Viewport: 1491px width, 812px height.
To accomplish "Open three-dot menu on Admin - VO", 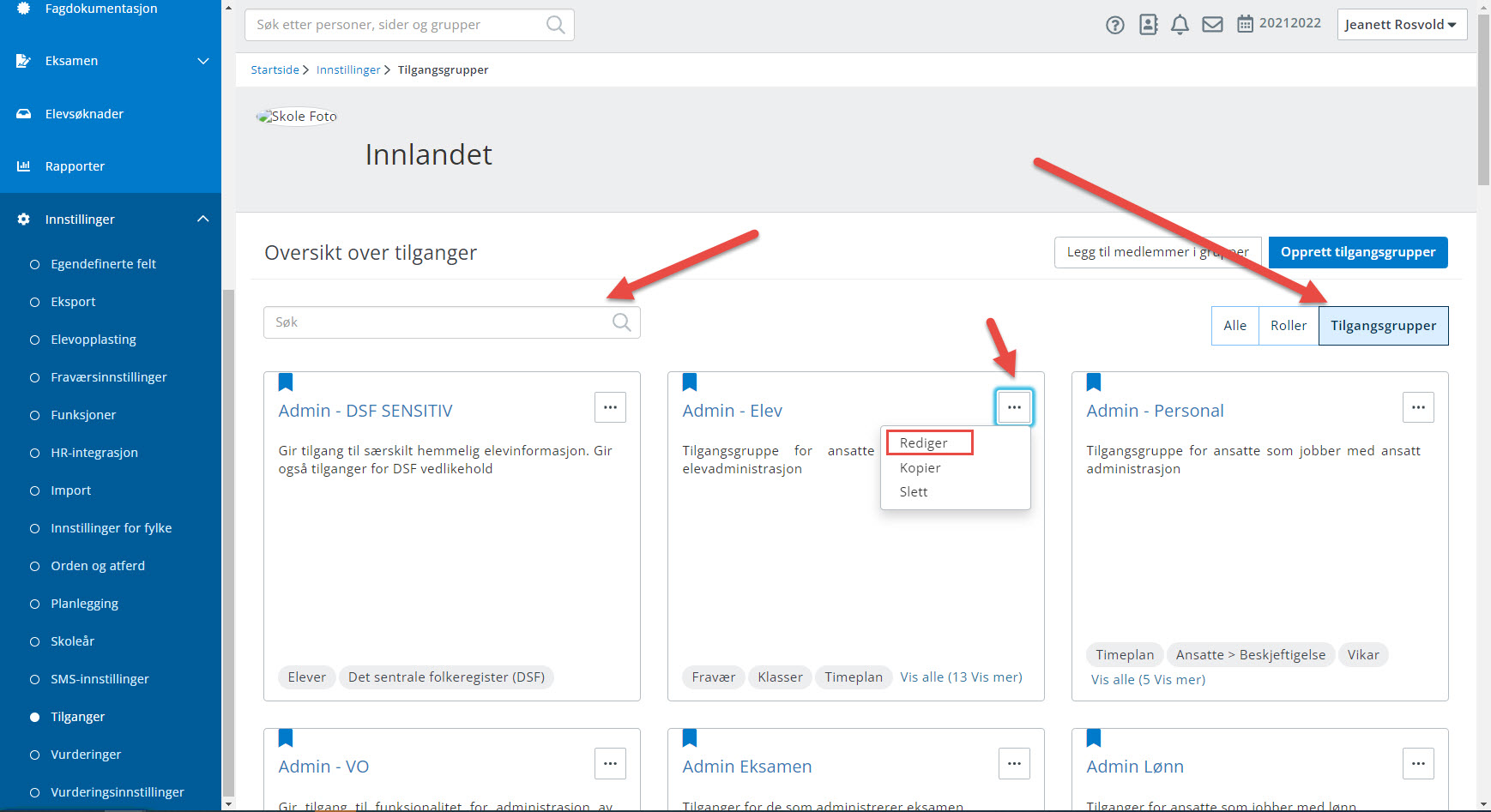I will [610, 763].
